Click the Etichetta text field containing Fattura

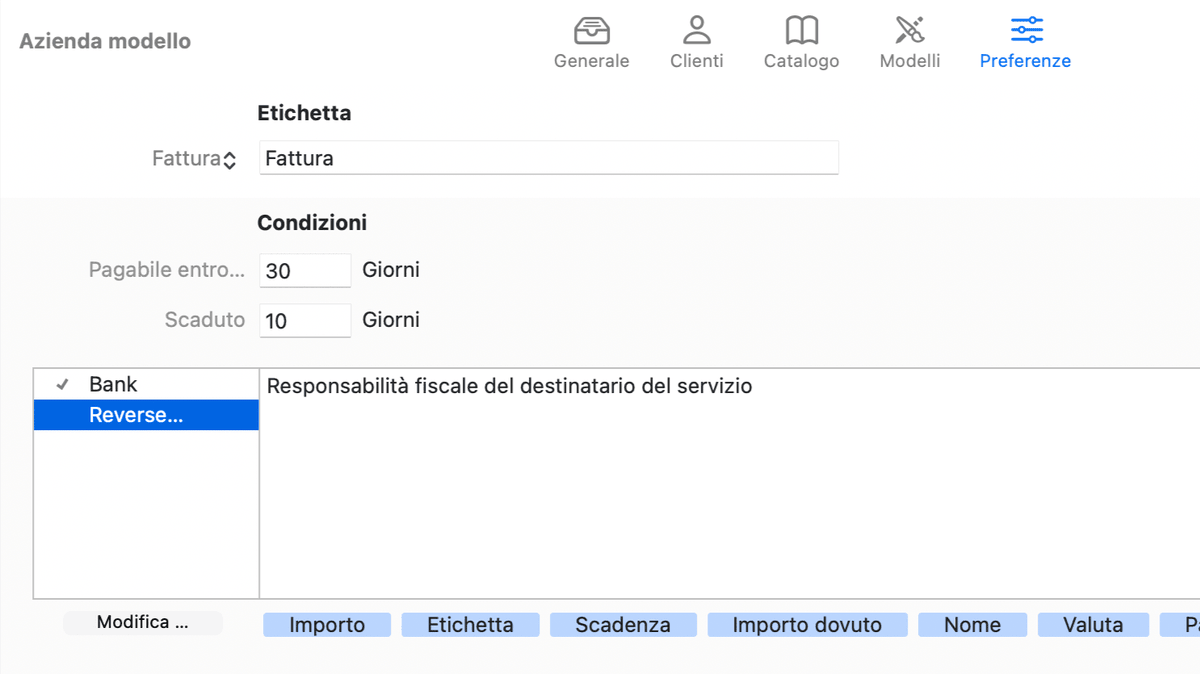click(548, 158)
